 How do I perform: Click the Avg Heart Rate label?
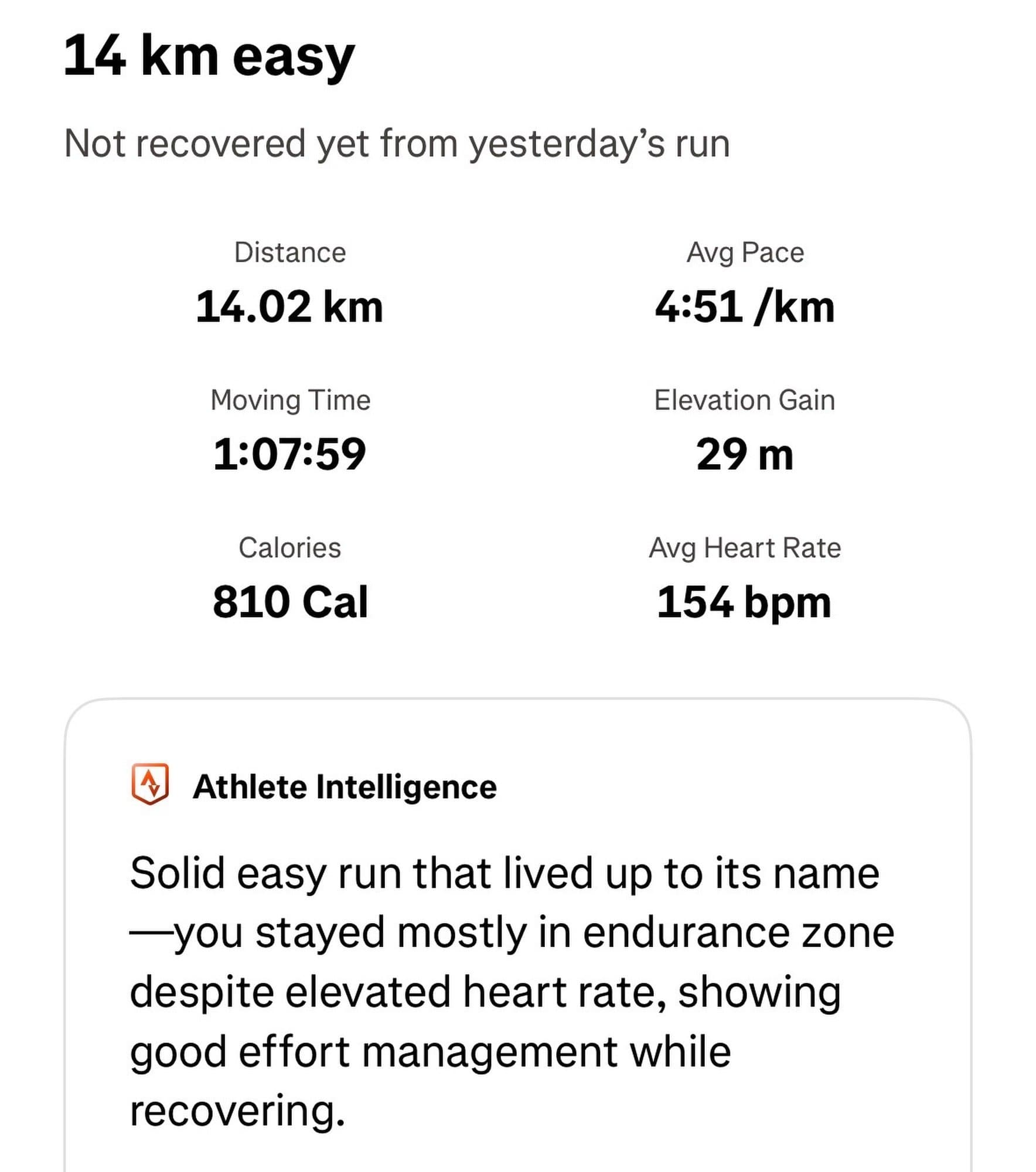point(744,548)
